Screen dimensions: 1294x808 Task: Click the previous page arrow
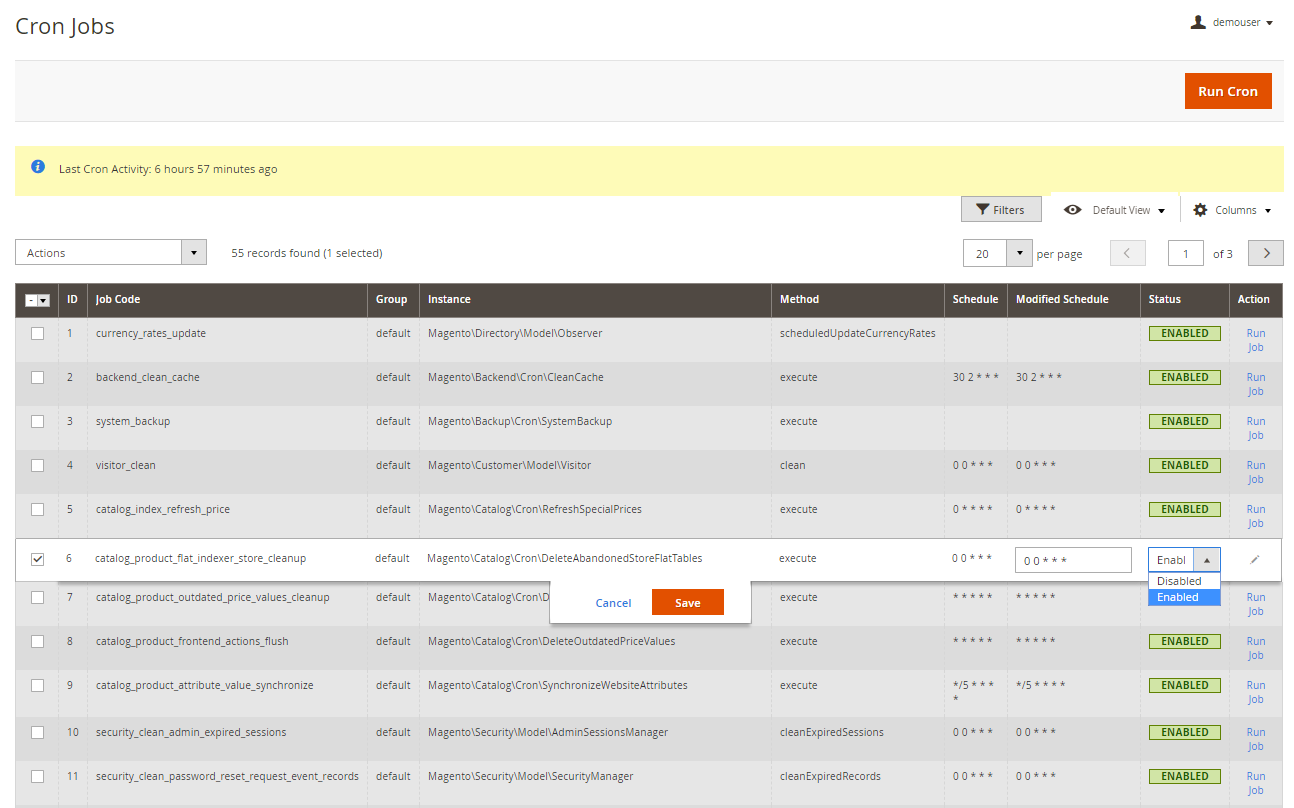(1127, 254)
